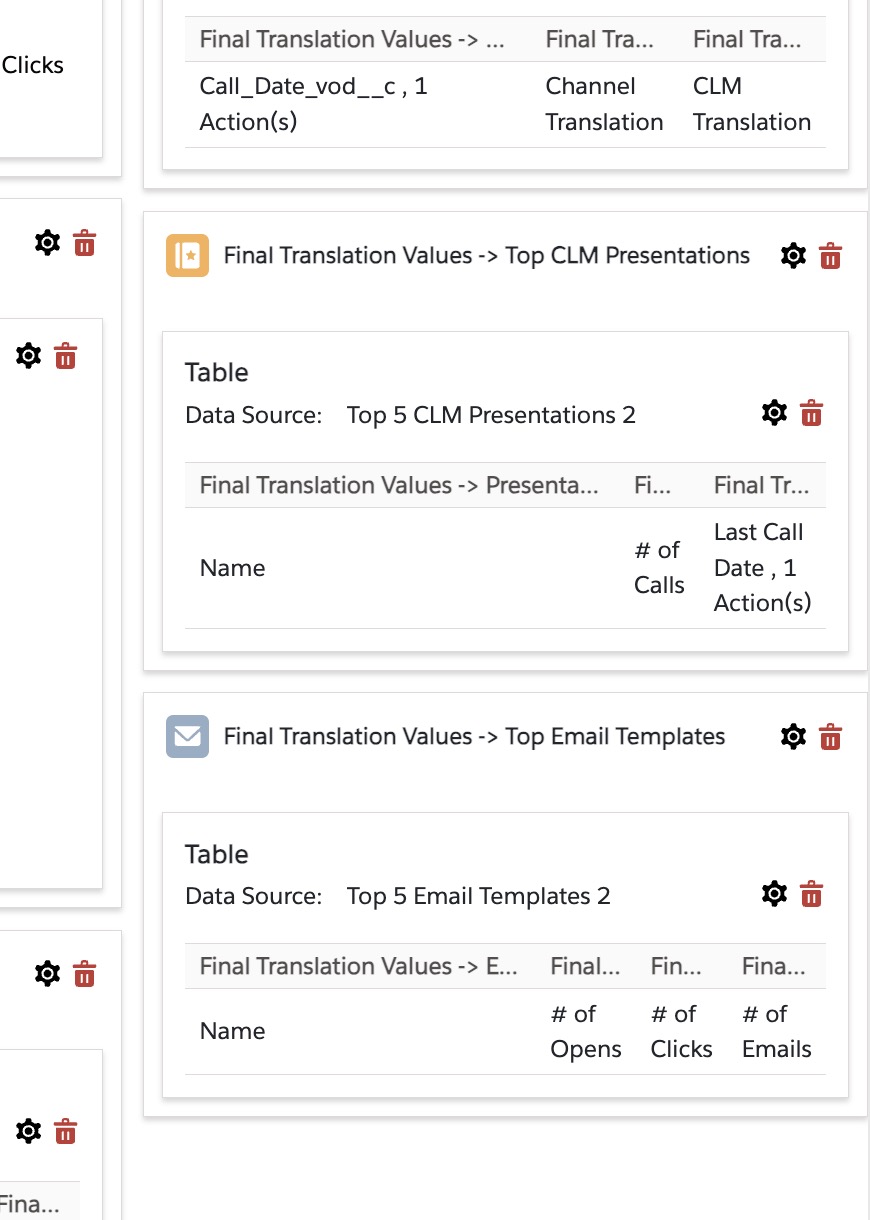
Task: Delete the Top Email Templates section
Action: pos(830,737)
